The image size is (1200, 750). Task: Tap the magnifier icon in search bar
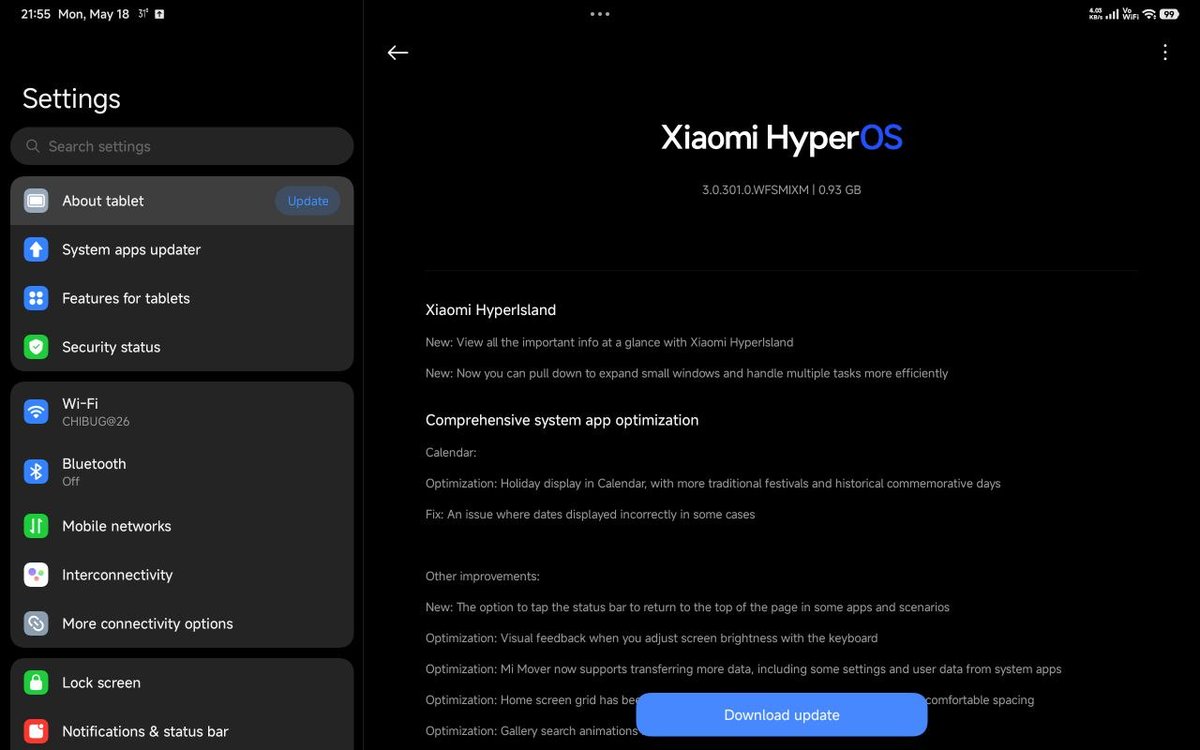point(33,146)
